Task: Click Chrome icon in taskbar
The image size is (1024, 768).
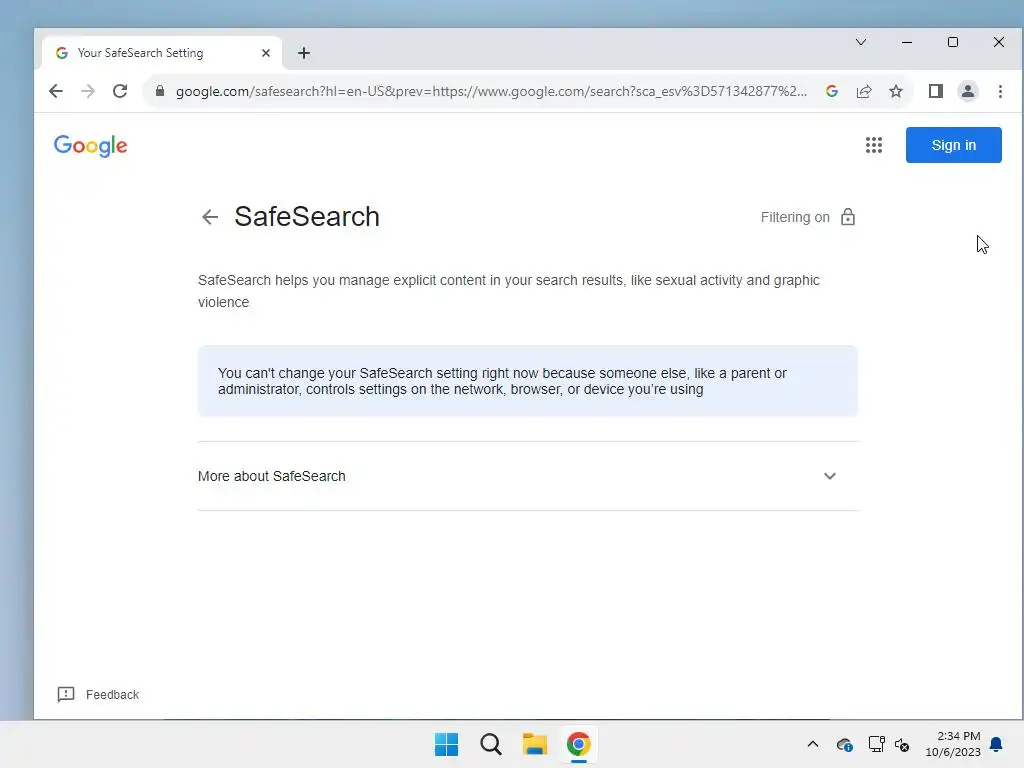Action: (x=579, y=744)
